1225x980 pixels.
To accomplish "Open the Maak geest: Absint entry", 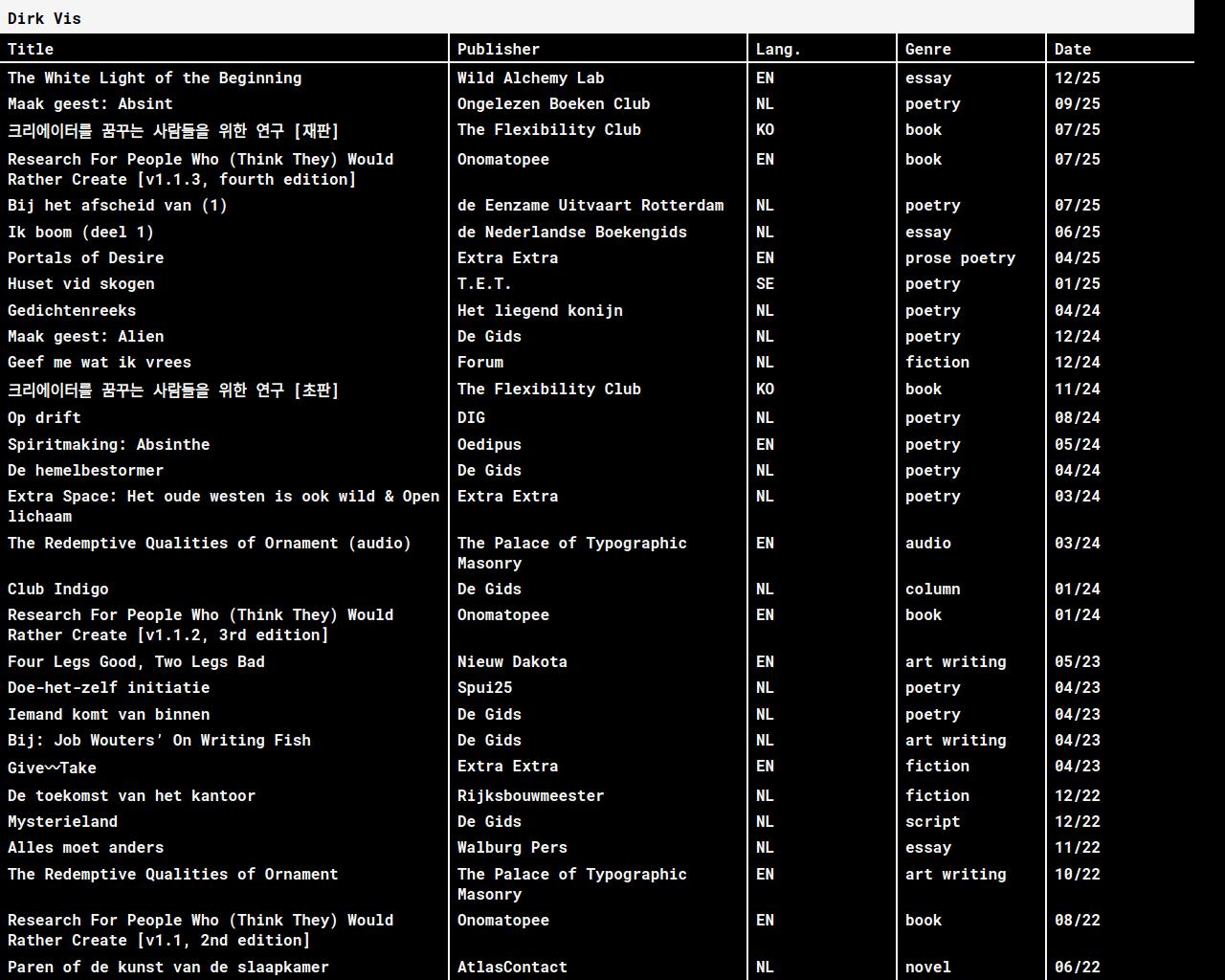I will tap(90, 104).
